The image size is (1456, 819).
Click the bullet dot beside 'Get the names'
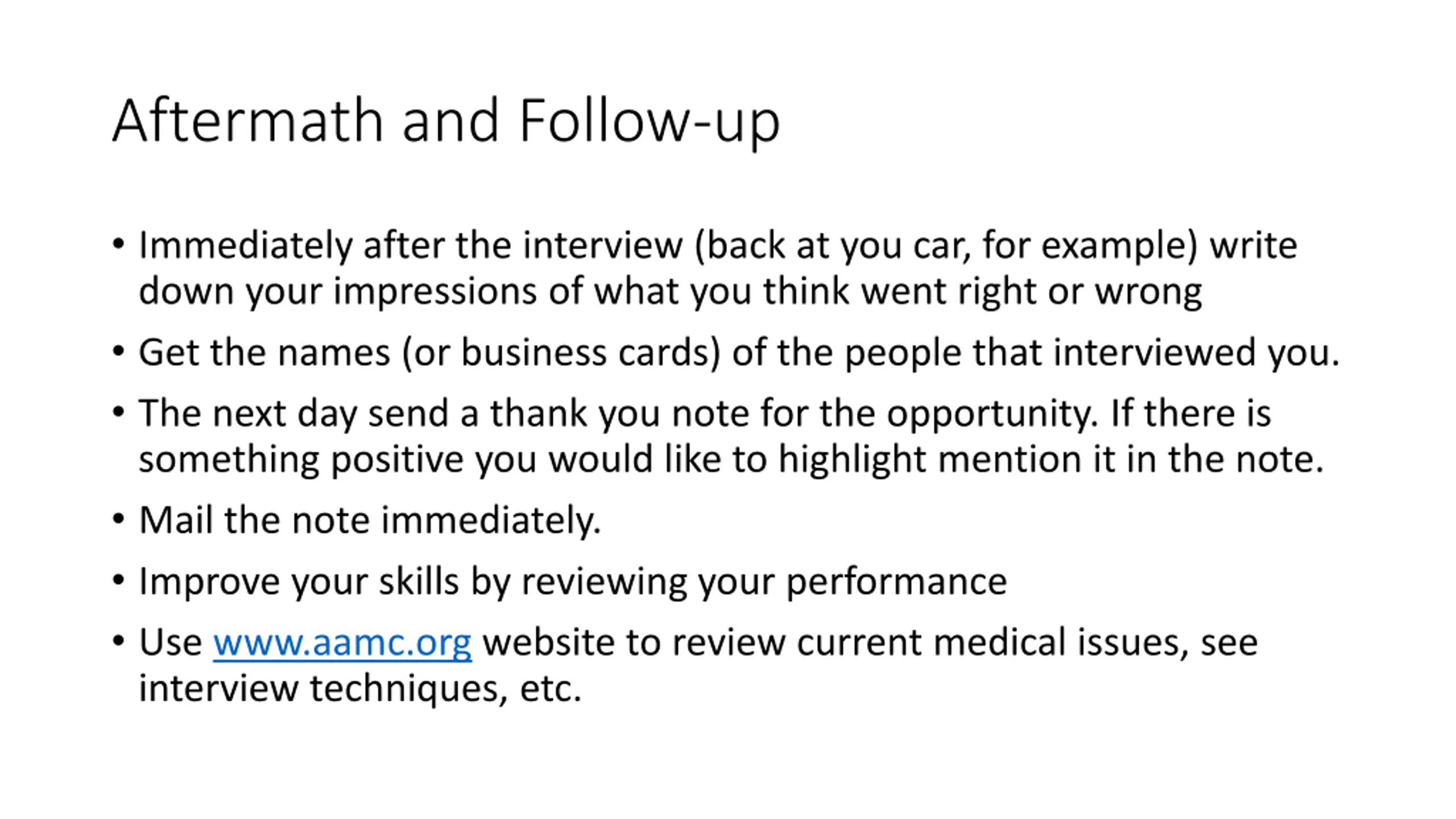[x=118, y=351]
